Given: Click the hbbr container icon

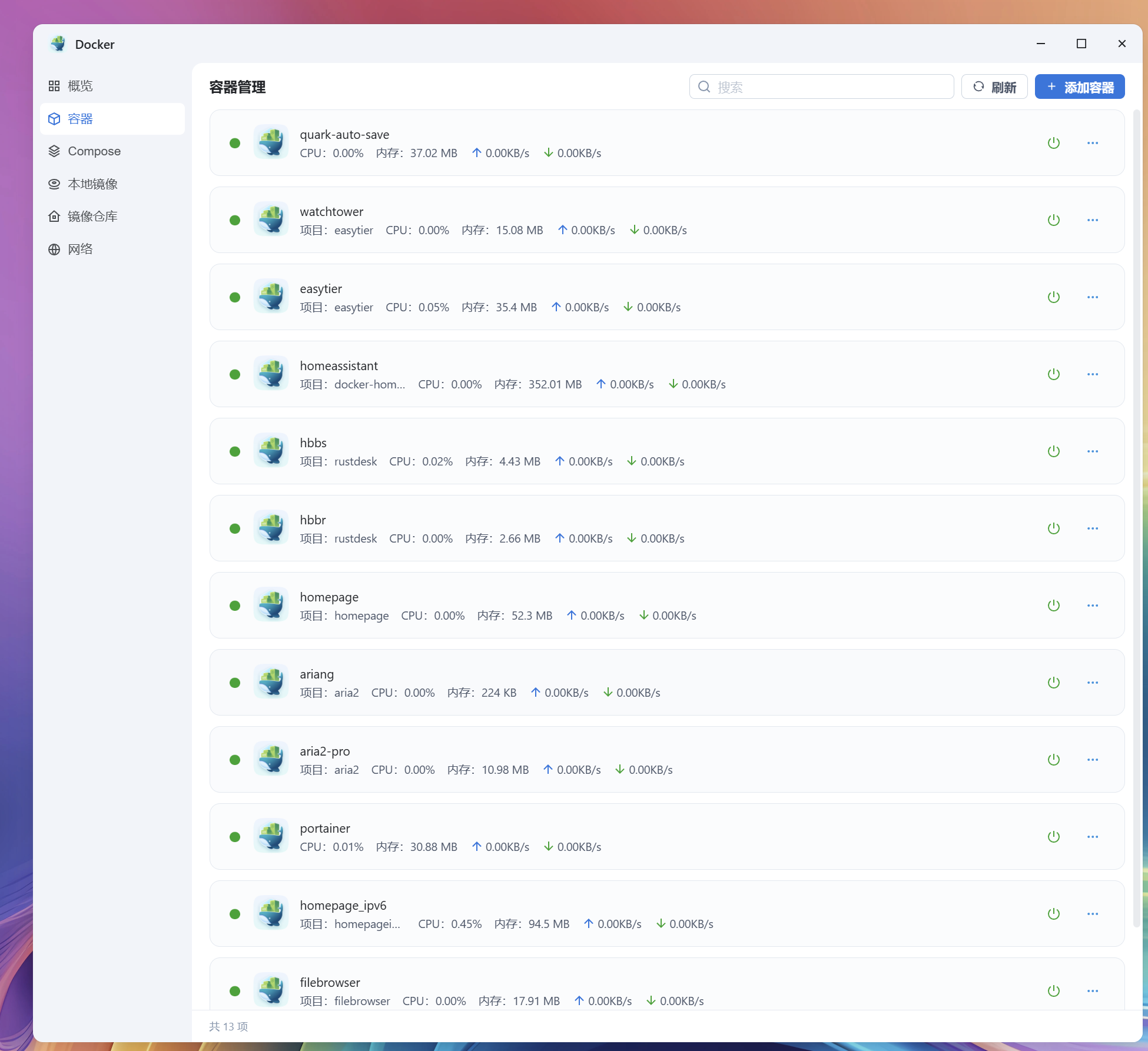Looking at the screenshot, I should 271,528.
